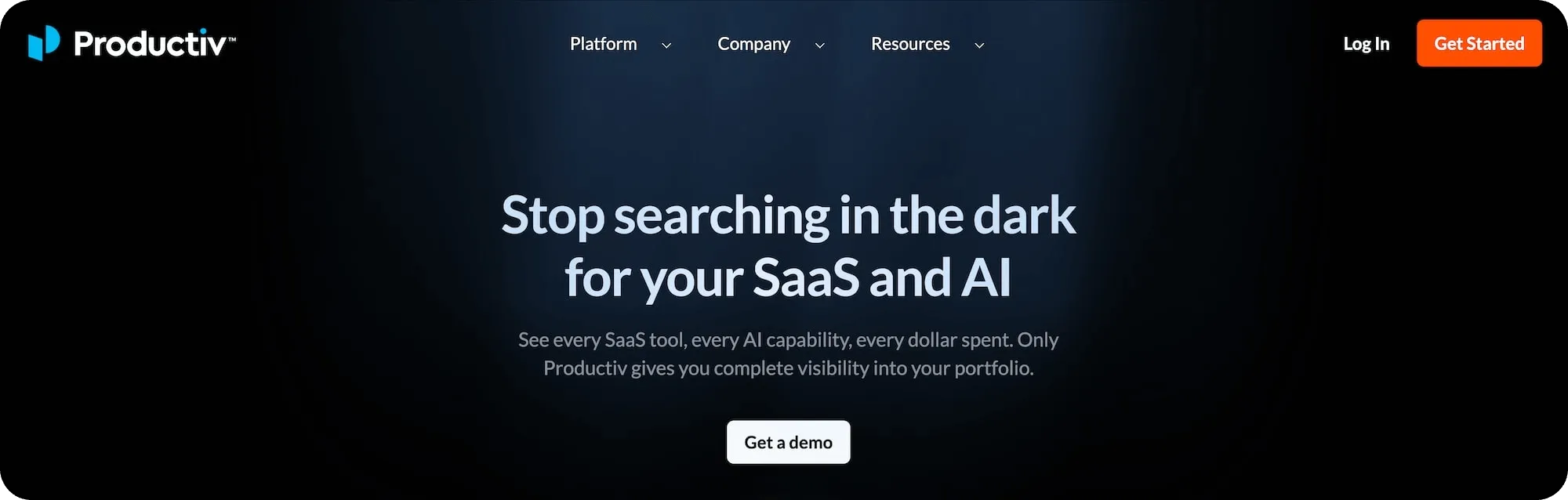The image size is (1568, 500).
Task: Open login via the Log In text
Action: [x=1366, y=44]
